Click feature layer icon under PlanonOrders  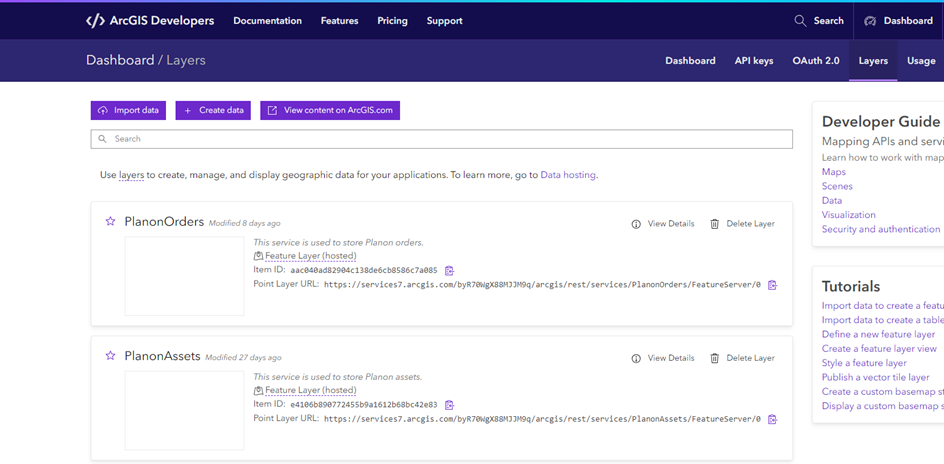258,256
